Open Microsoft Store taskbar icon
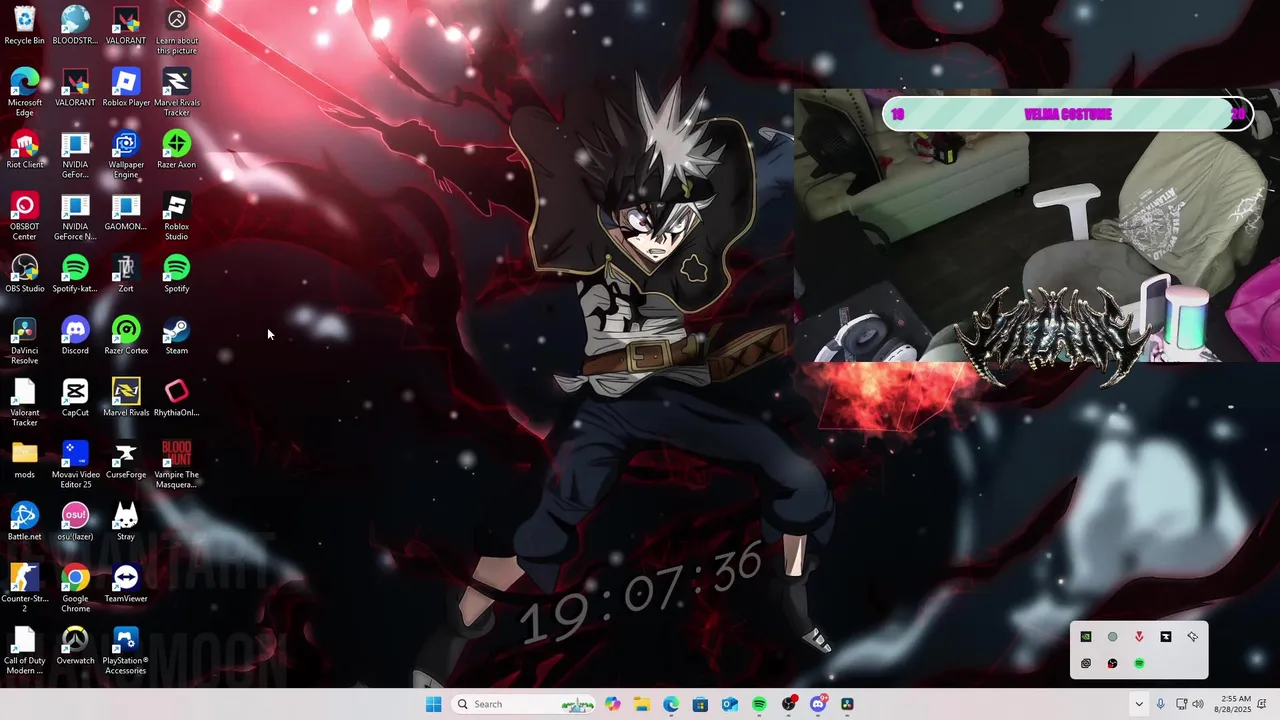This screenshot has width=1280, height=720. [700, 704]
